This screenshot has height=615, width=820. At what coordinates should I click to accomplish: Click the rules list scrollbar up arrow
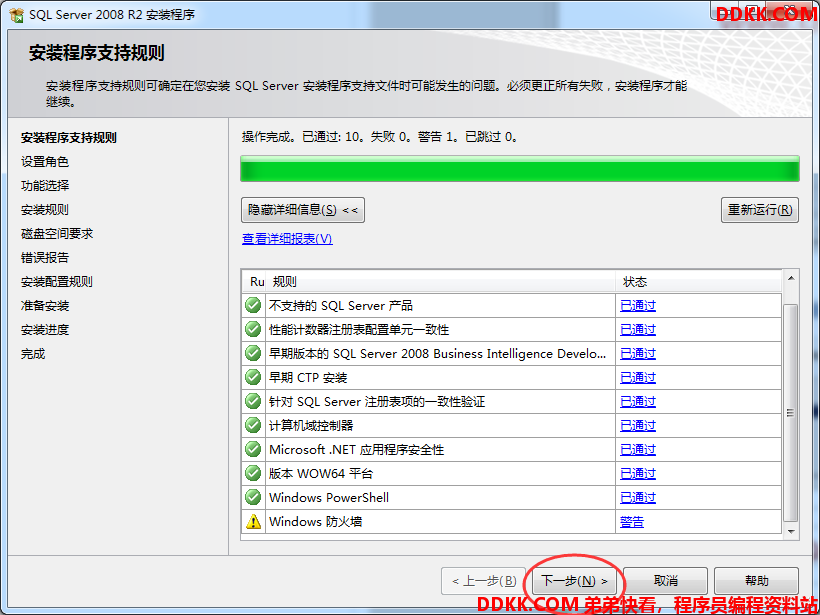(x=791, y=278)
